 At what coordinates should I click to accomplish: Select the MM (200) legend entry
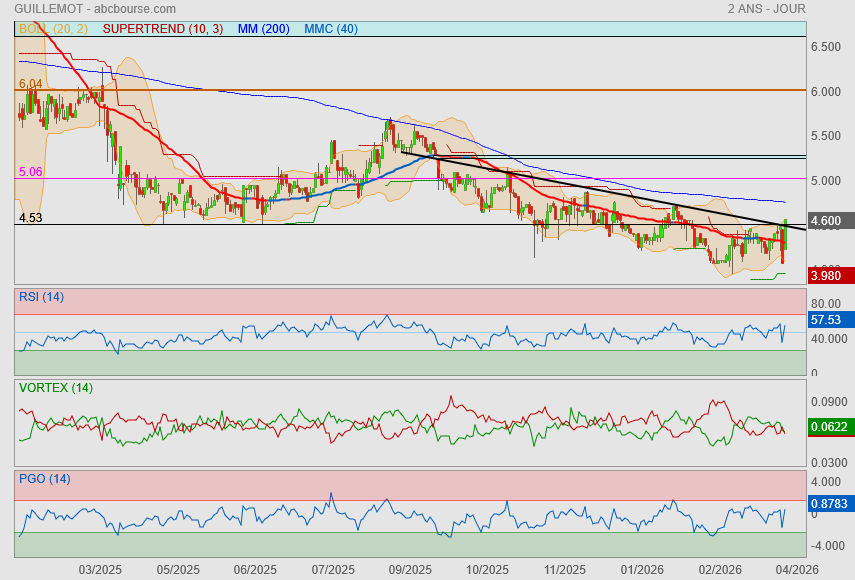tap(264, 29)
